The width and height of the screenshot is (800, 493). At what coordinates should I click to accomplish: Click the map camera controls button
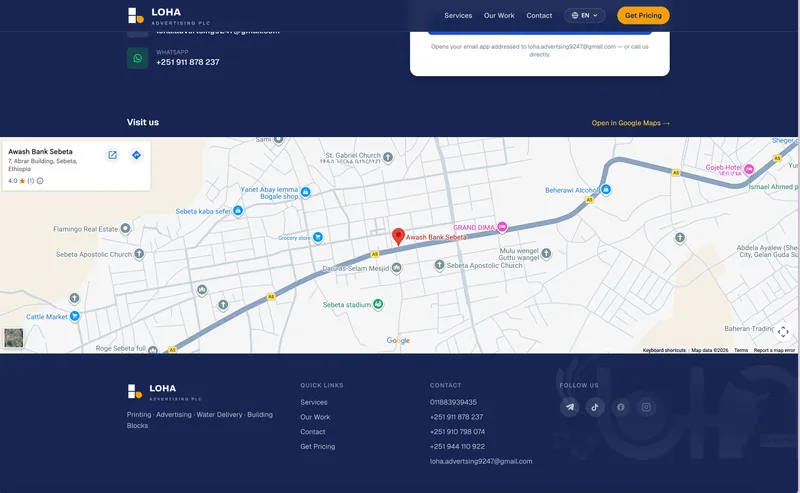783,332
